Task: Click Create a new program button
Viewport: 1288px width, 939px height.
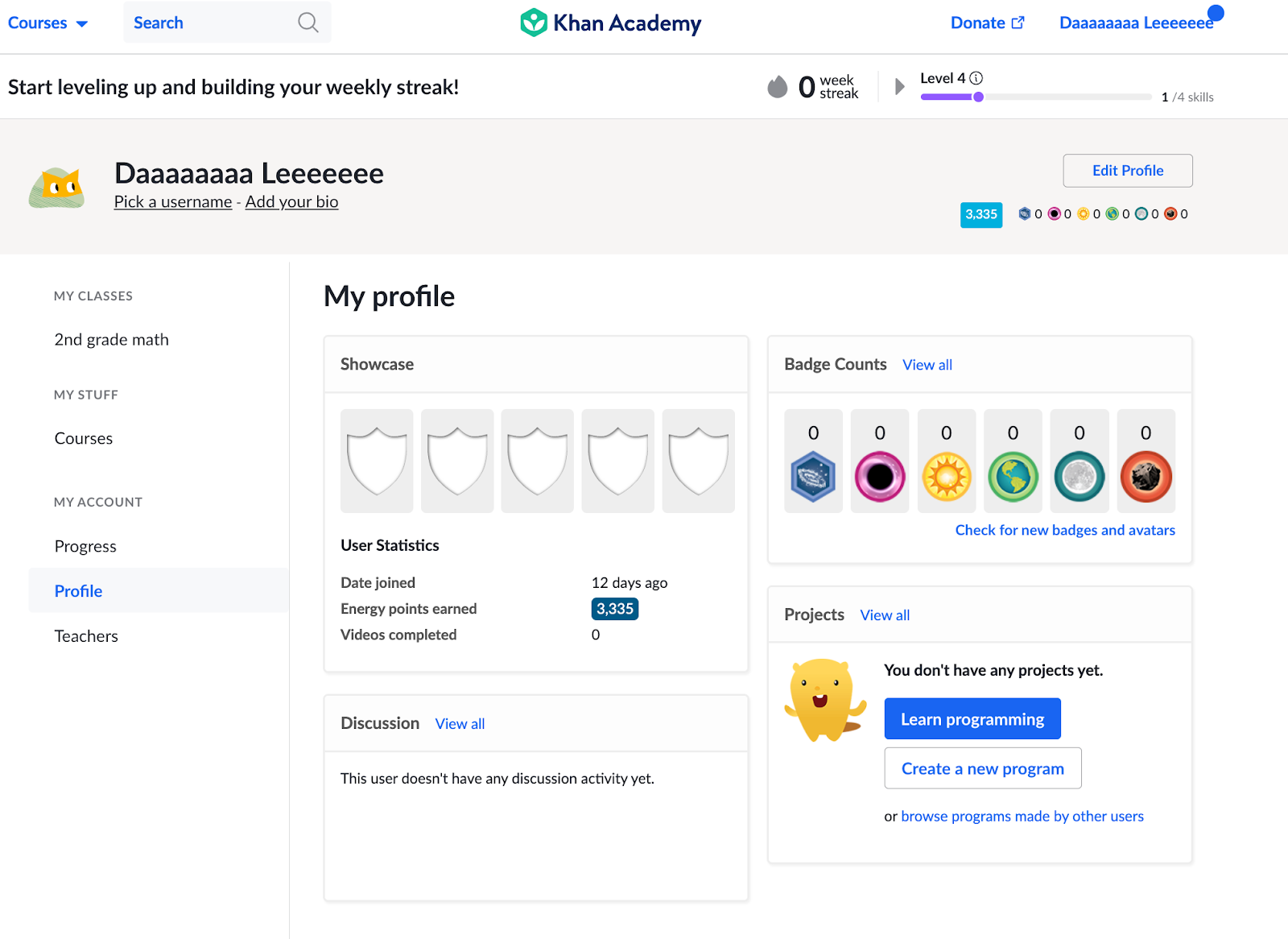Action: 983,768
